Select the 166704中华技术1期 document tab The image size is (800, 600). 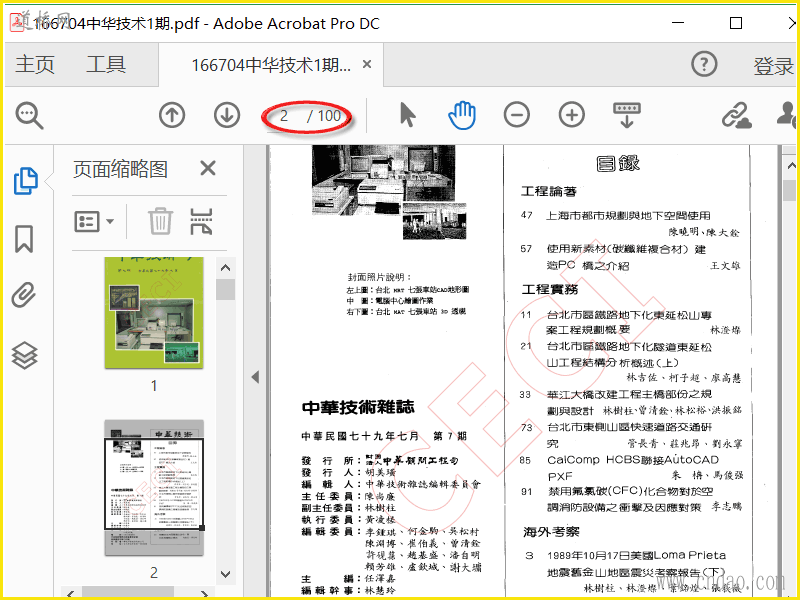[x=271, y=65]
